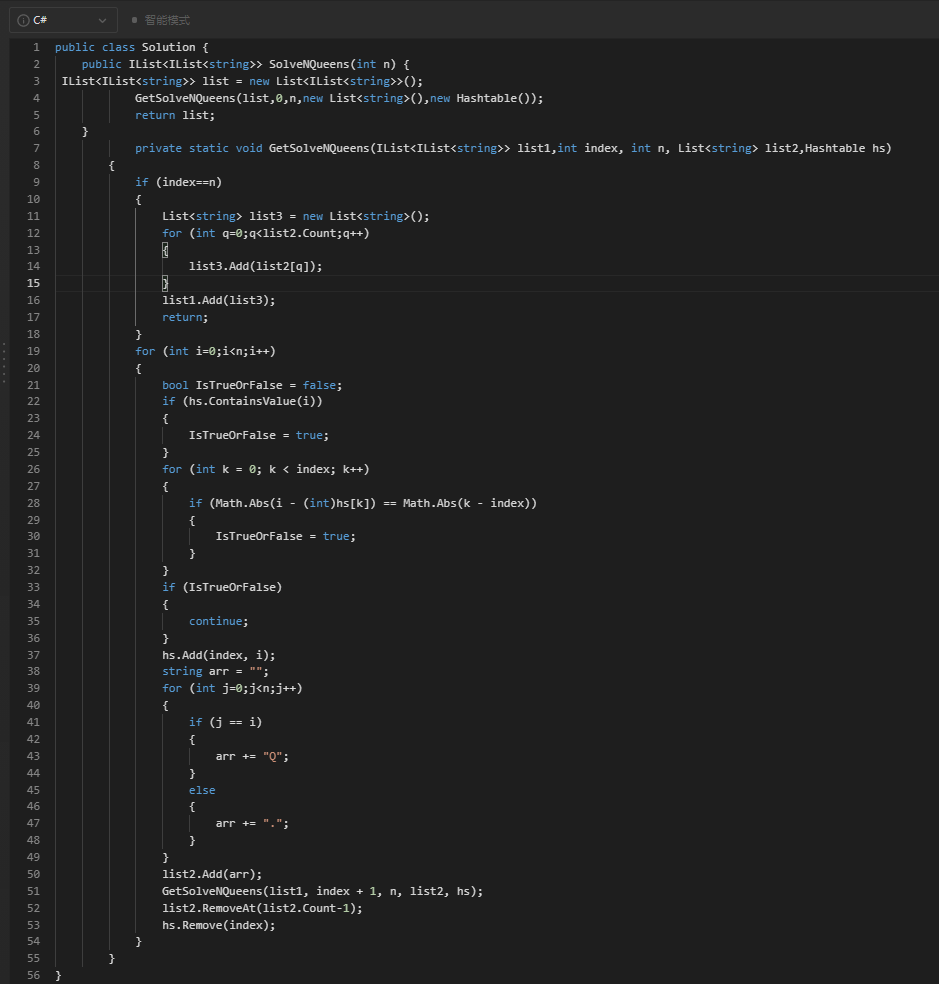Click 'list1.Add(list3);' statement
The image size is (939, 984).
[x=218, y=300]
